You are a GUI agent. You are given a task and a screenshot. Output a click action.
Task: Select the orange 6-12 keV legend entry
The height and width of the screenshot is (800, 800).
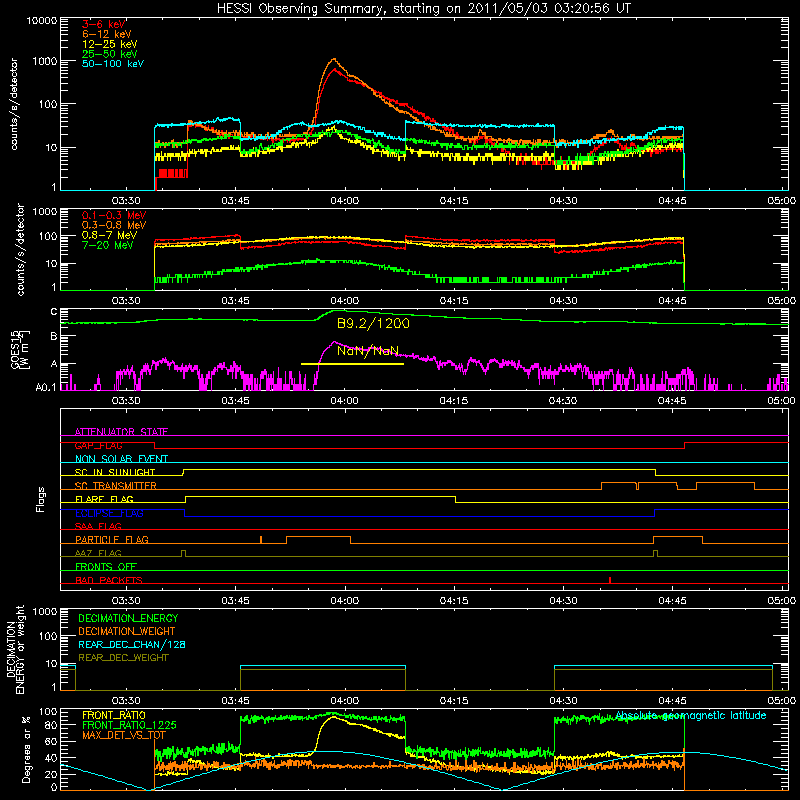[107, 34]
